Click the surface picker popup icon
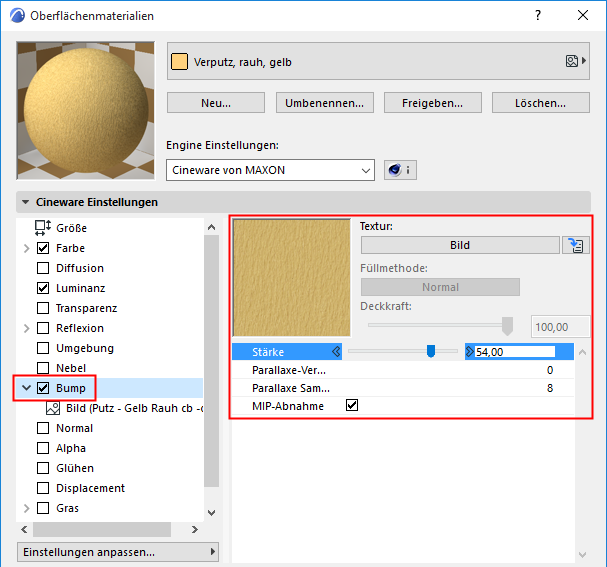 [x=576, y=61]
